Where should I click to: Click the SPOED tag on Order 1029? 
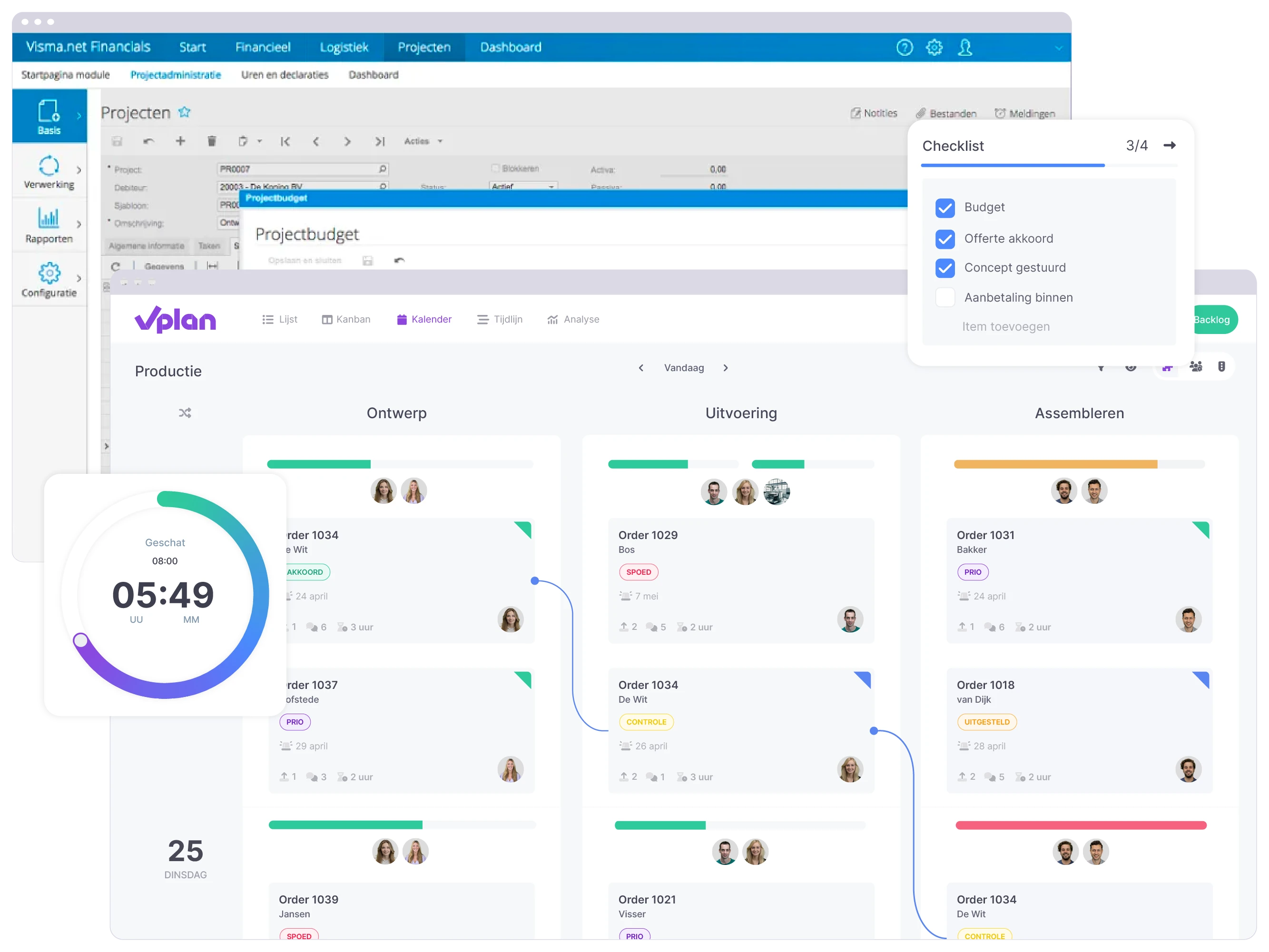point(638,572)
